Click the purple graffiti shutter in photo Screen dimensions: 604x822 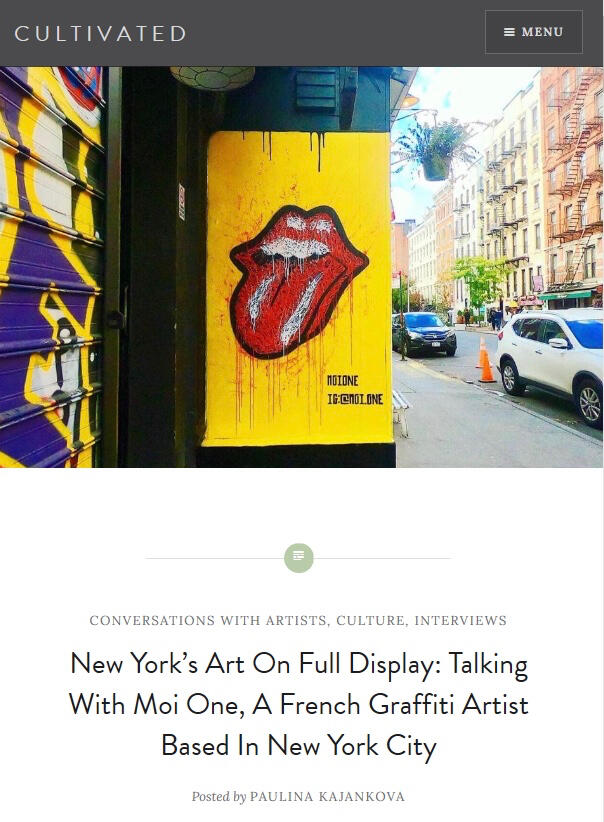click(51, 267)
